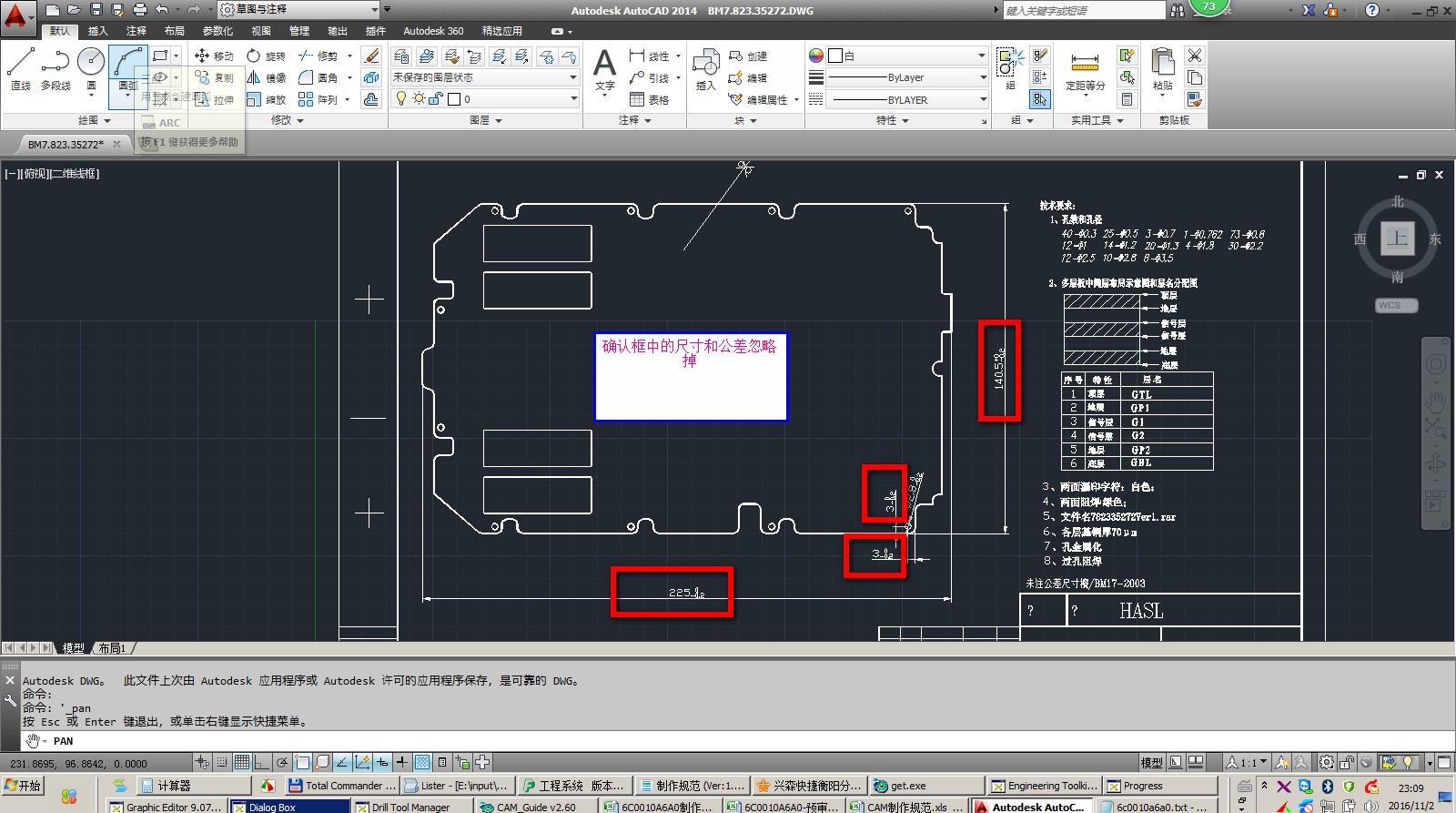The image size is (1456, 813).
Task: Click the 移动 (Move) tool
Action: (214, 56)
